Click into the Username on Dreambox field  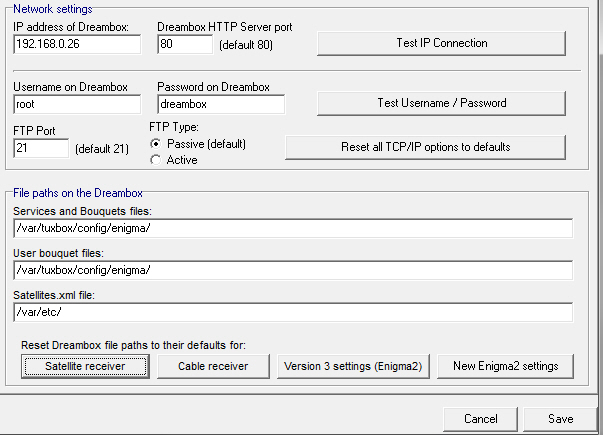(77, 104)
